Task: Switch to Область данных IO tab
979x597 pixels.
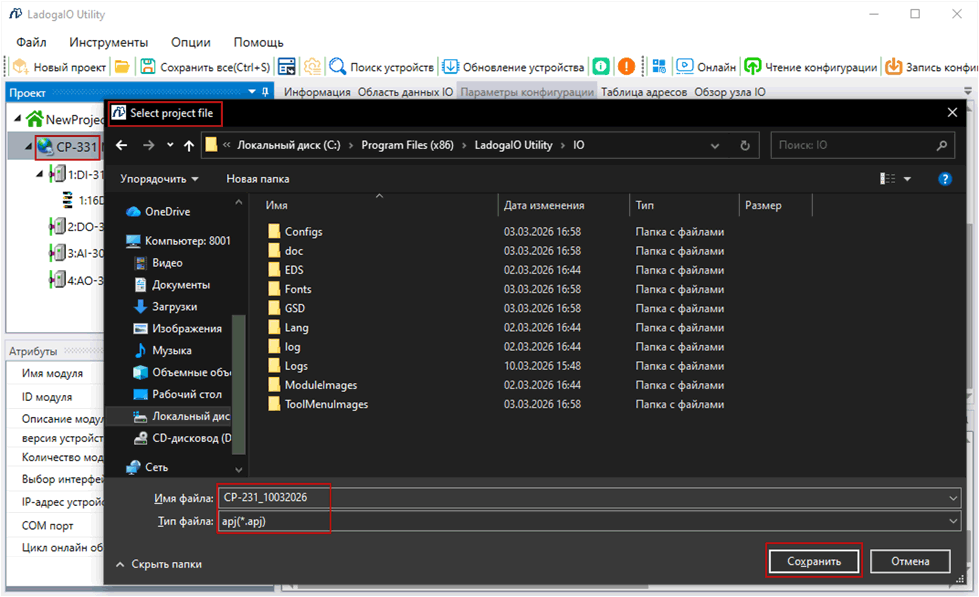Action: pyautogui.click(x=405, y=92)
